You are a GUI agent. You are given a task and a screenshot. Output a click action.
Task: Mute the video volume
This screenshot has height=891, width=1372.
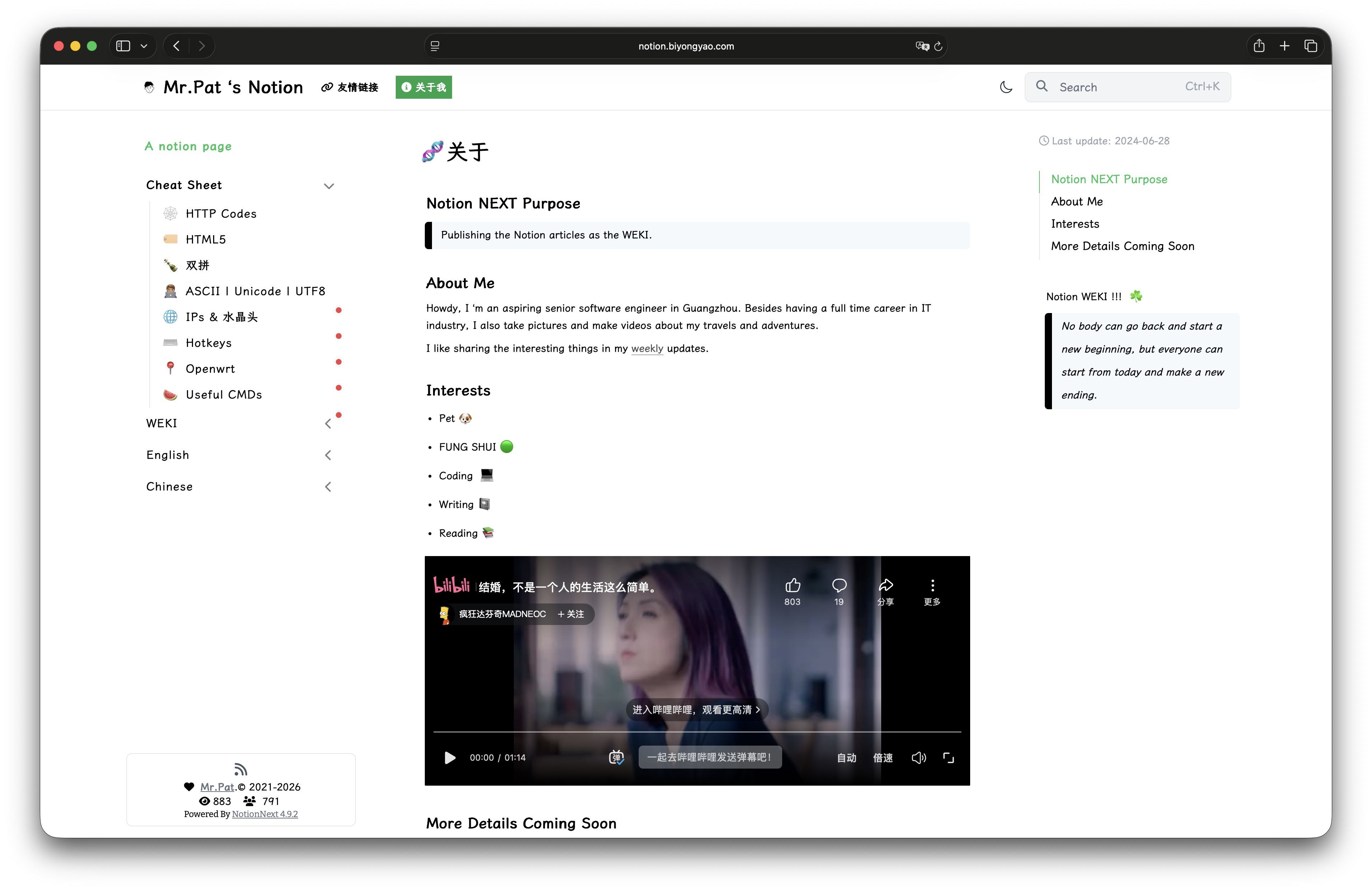(x=918, y=758)
